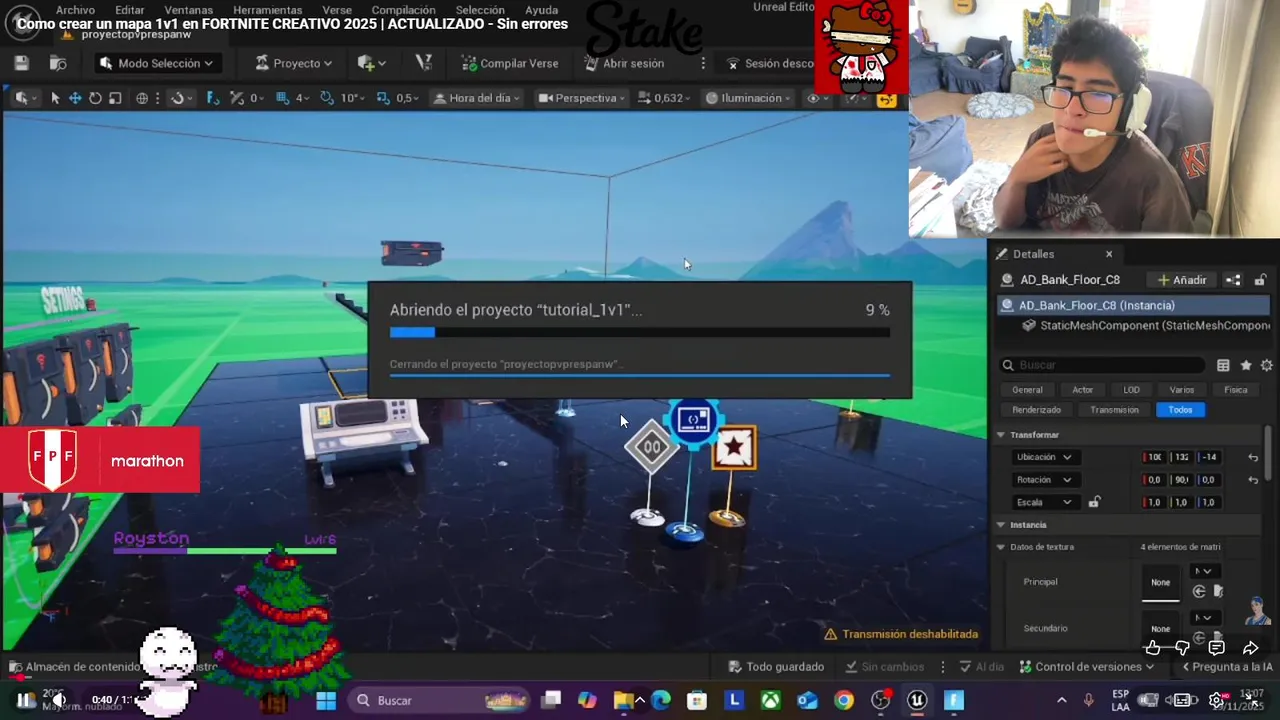Open the three-dot session options menu
The image size is (1280, 720).
(703, 63)
